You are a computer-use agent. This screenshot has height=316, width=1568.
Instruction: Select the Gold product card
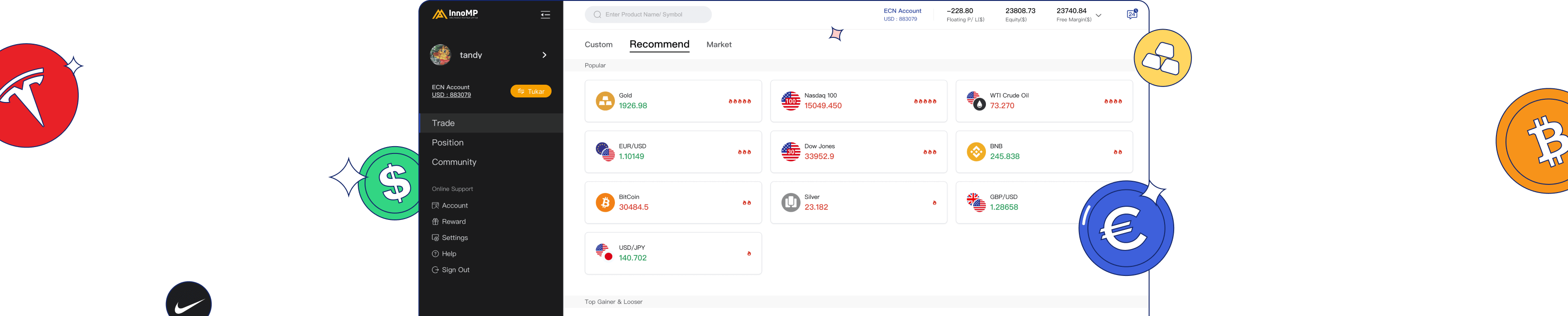(x=673, y=101)
